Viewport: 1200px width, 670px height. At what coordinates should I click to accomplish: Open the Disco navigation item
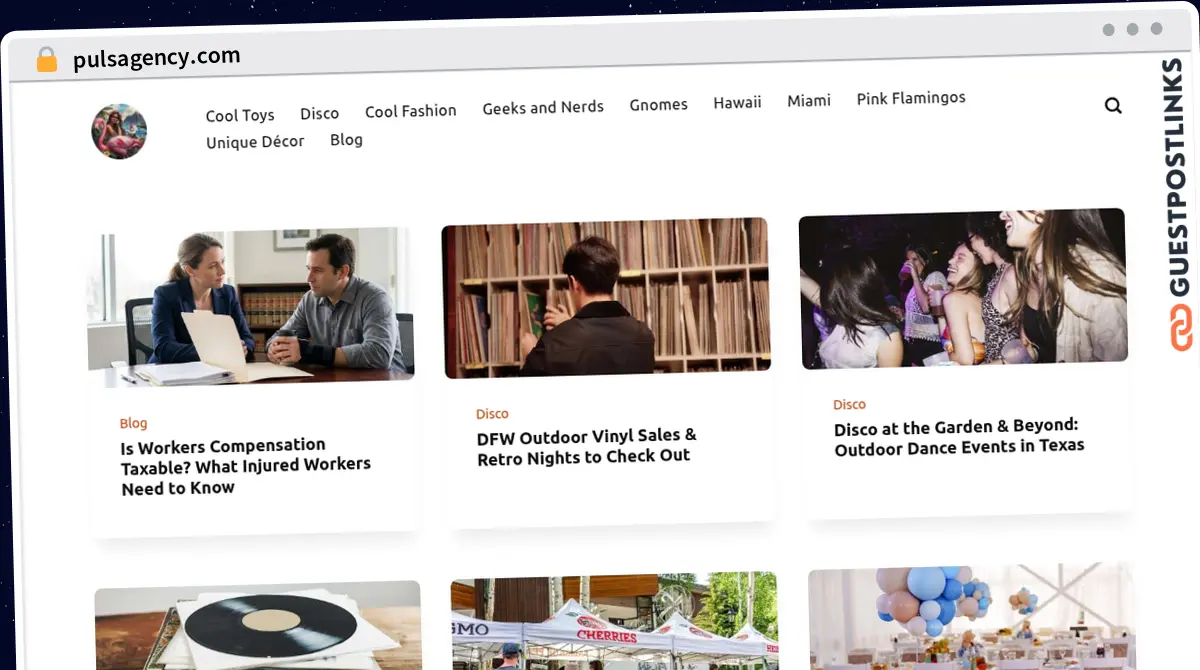point(320,113)
